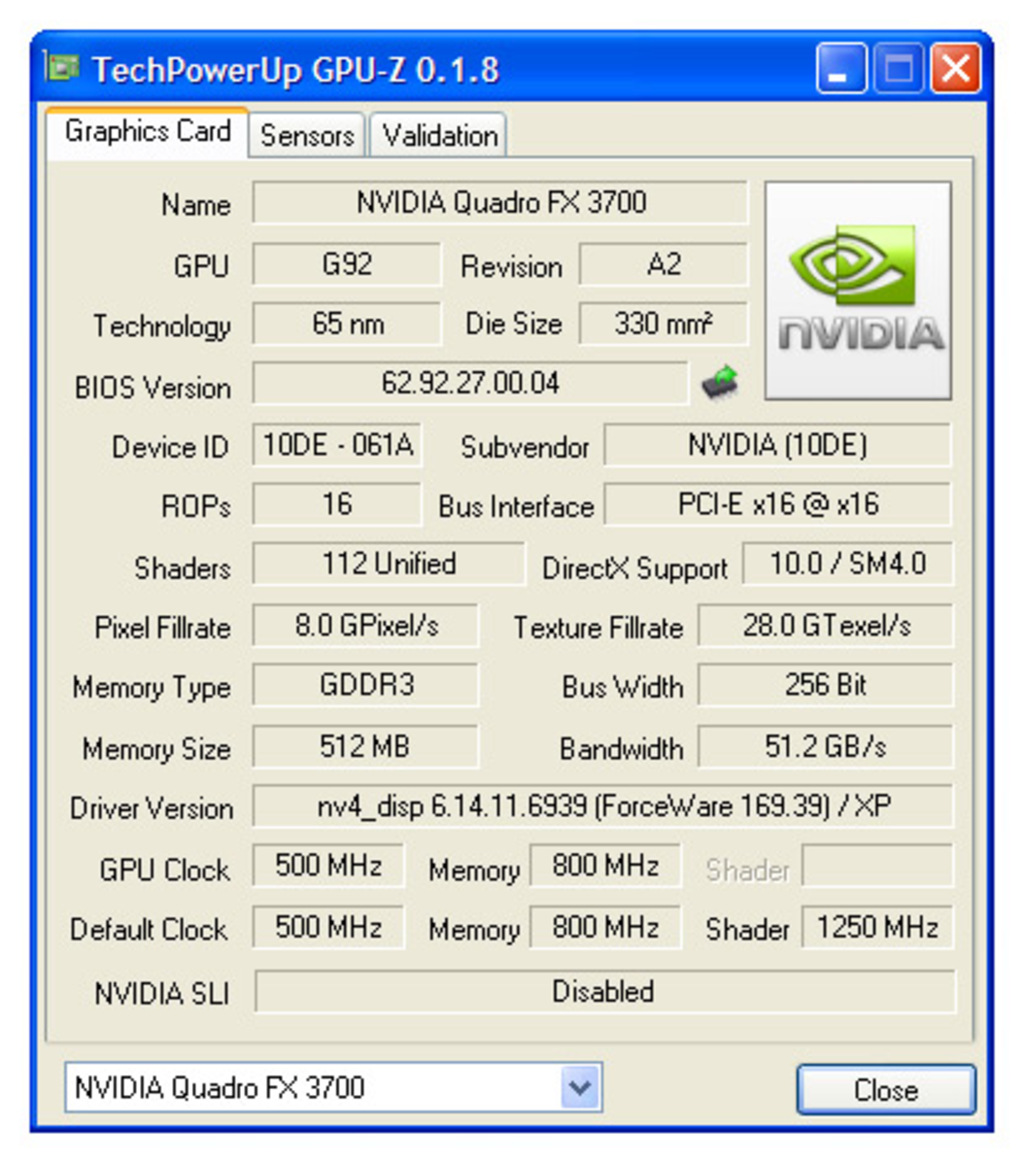Image resolution: width=1024 pixels, height=1170 pixels.
Task: Switch to the Sensors tab
Action: 307,135
